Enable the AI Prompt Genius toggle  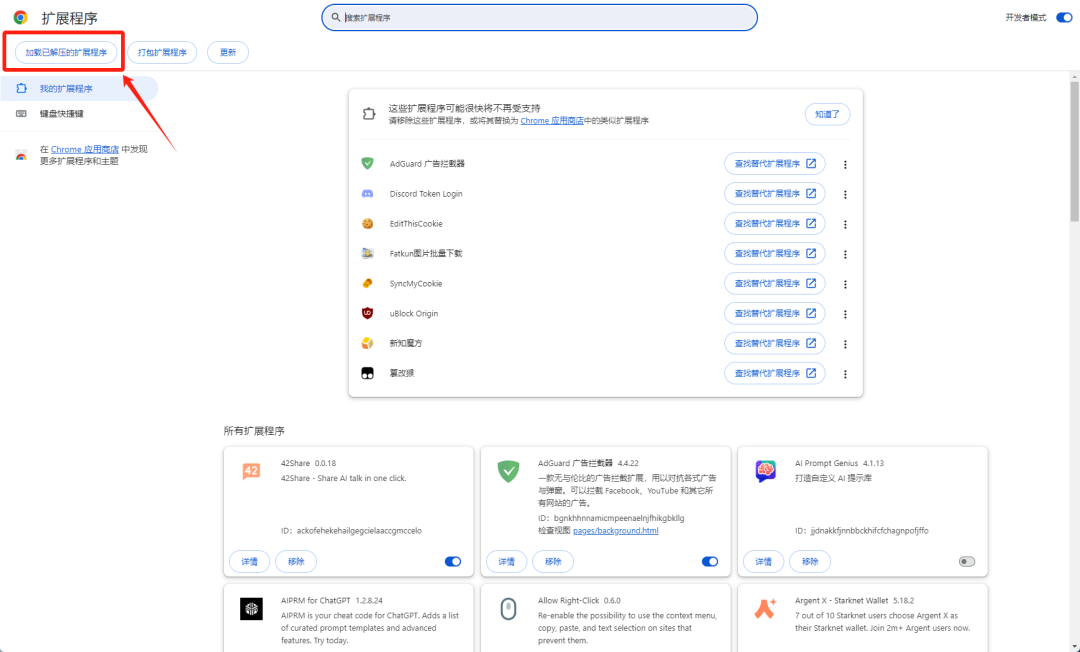[x=967, y=561]
